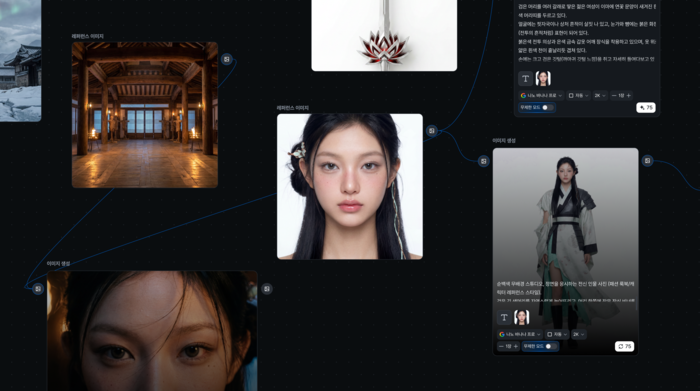
Task: Click the attached face thumbnail in the full-body image node
Action: click(521, 317)
